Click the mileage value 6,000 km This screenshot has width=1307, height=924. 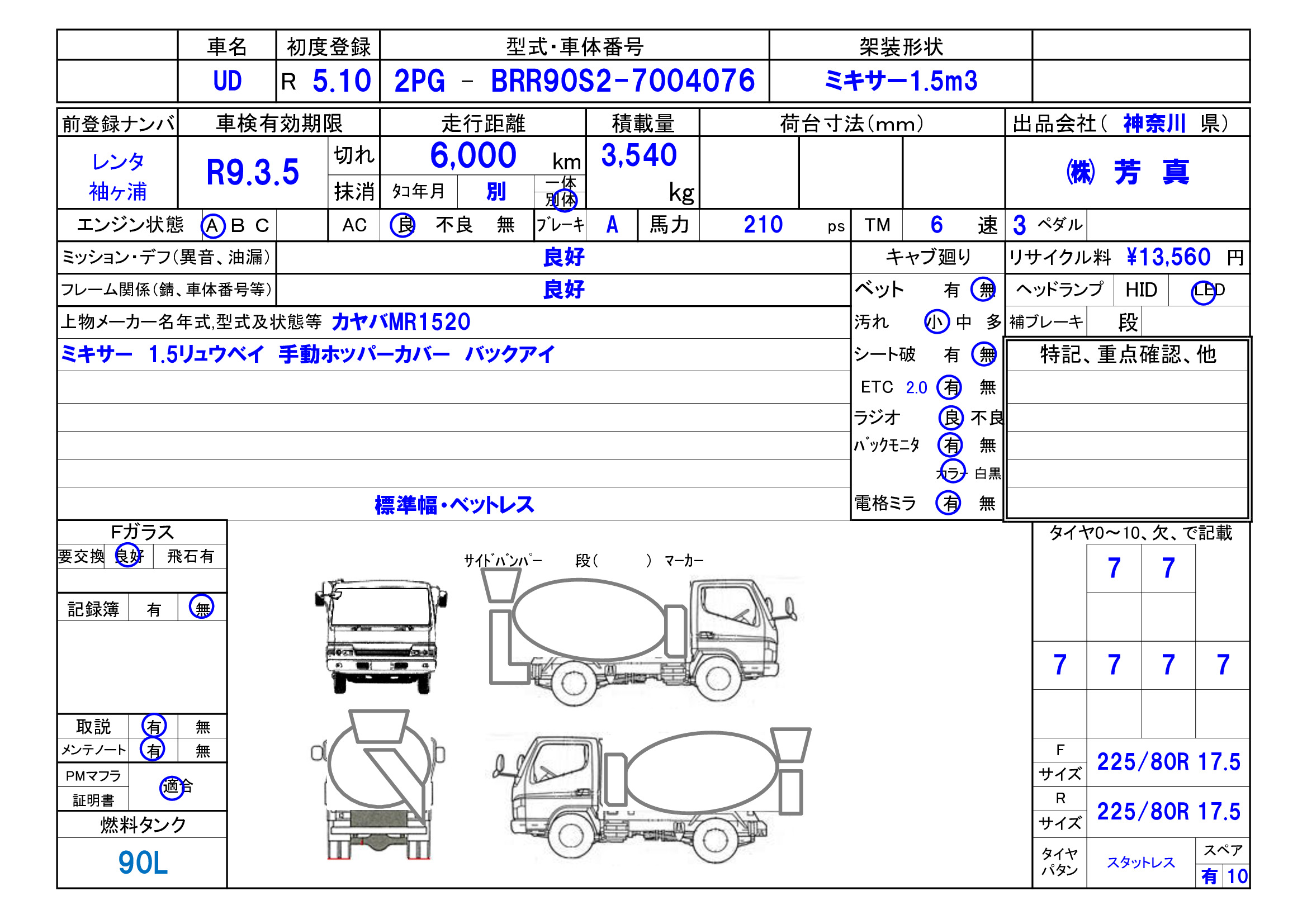473,155
